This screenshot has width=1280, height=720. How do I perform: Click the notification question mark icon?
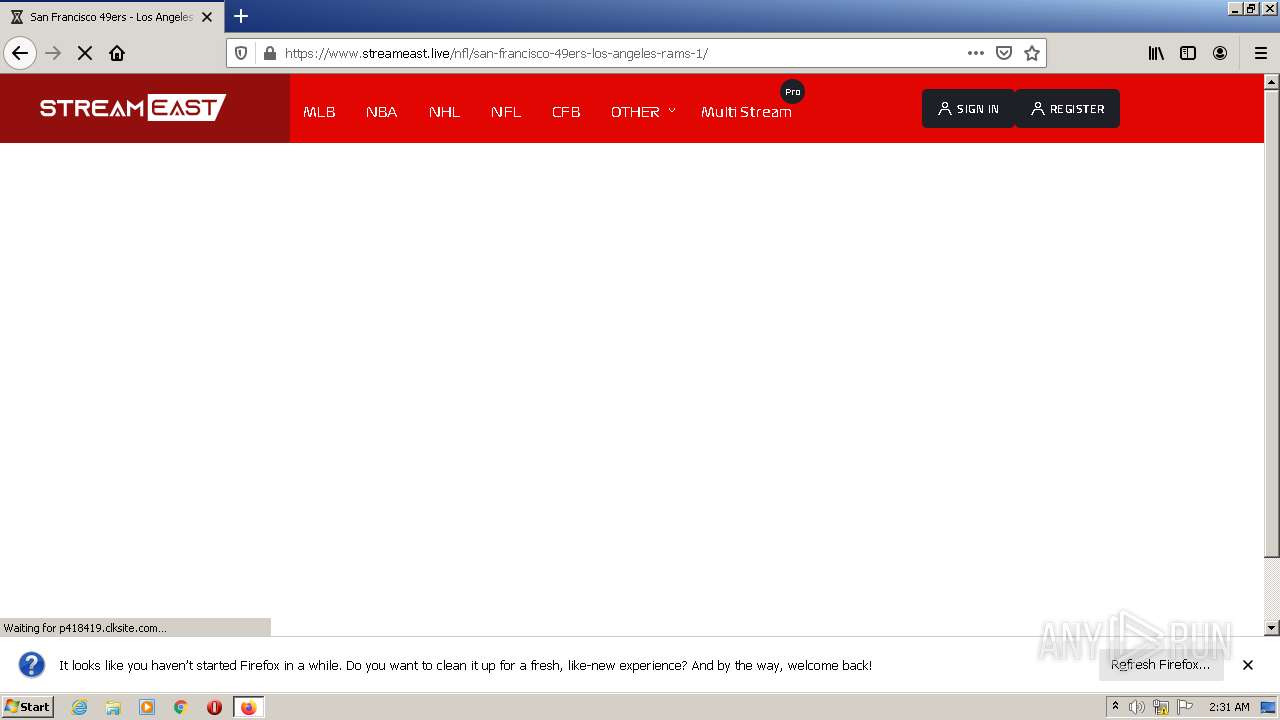pos(32,665)
